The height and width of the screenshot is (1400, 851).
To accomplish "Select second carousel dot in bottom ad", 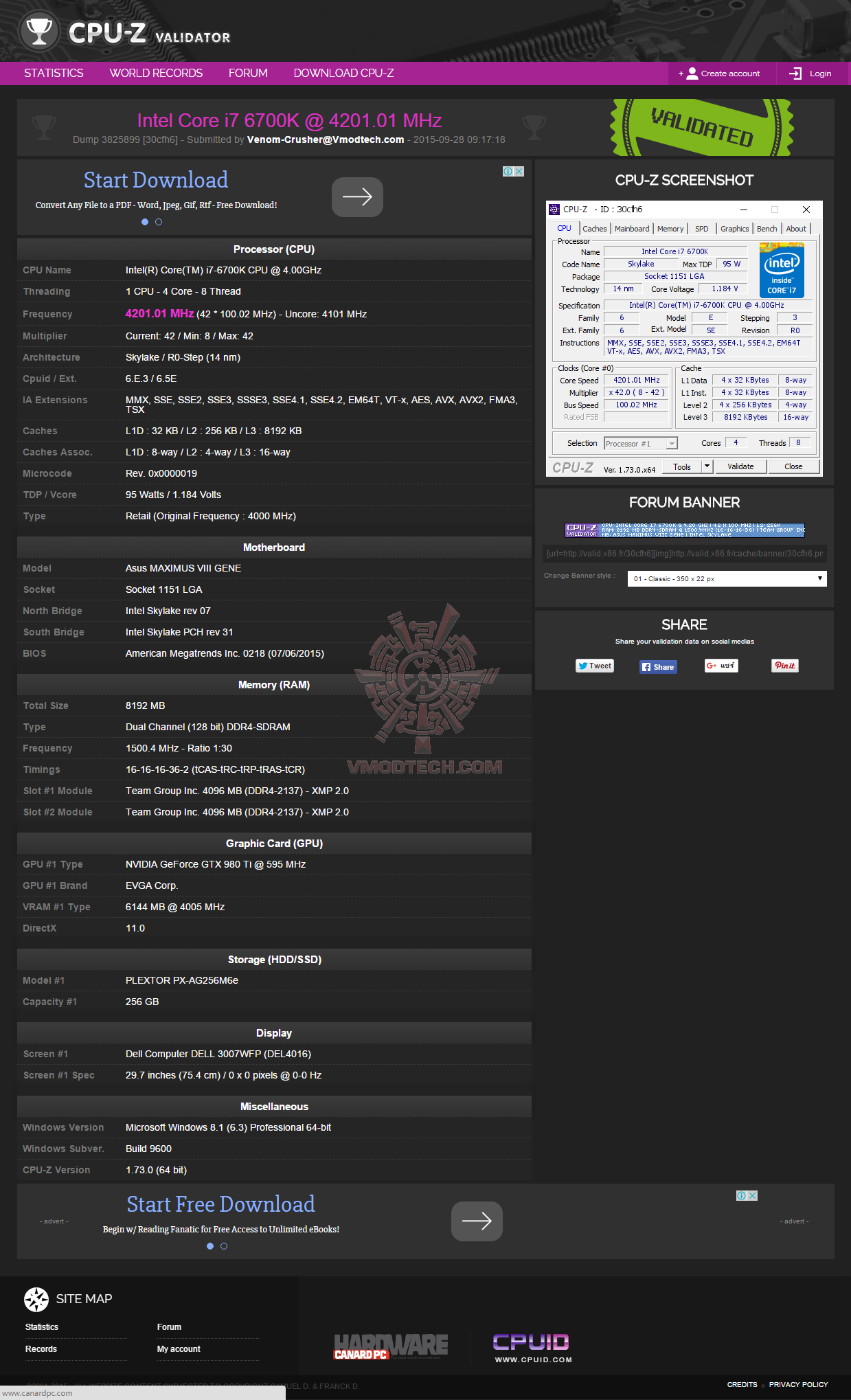I will [x=224, y=1246].
